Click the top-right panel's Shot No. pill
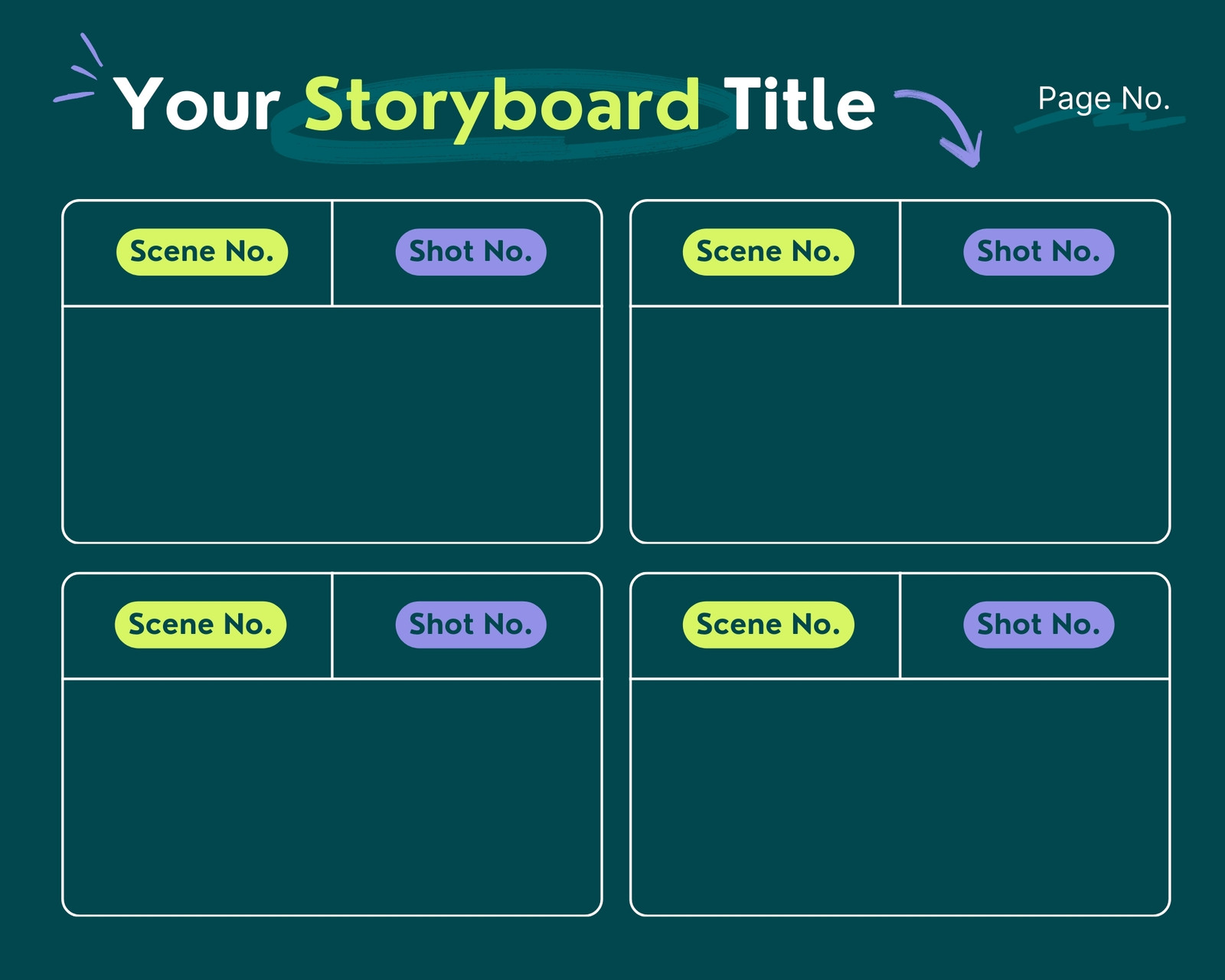 [1039, 252]
